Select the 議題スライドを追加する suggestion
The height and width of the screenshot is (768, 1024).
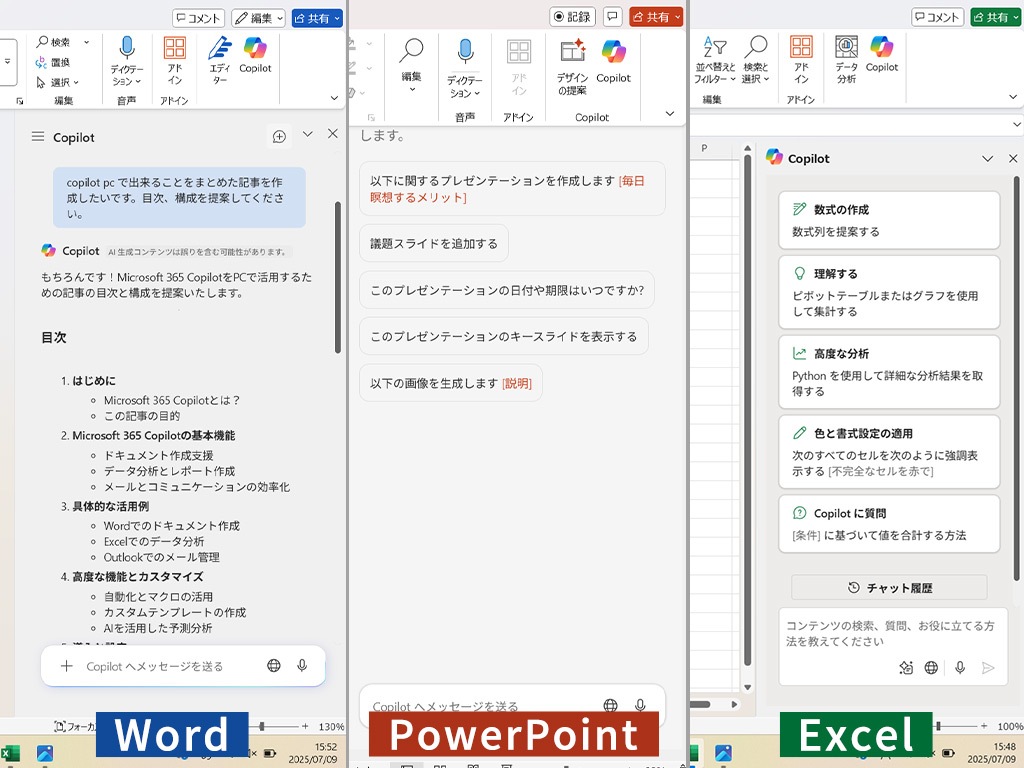click(434, 244)
